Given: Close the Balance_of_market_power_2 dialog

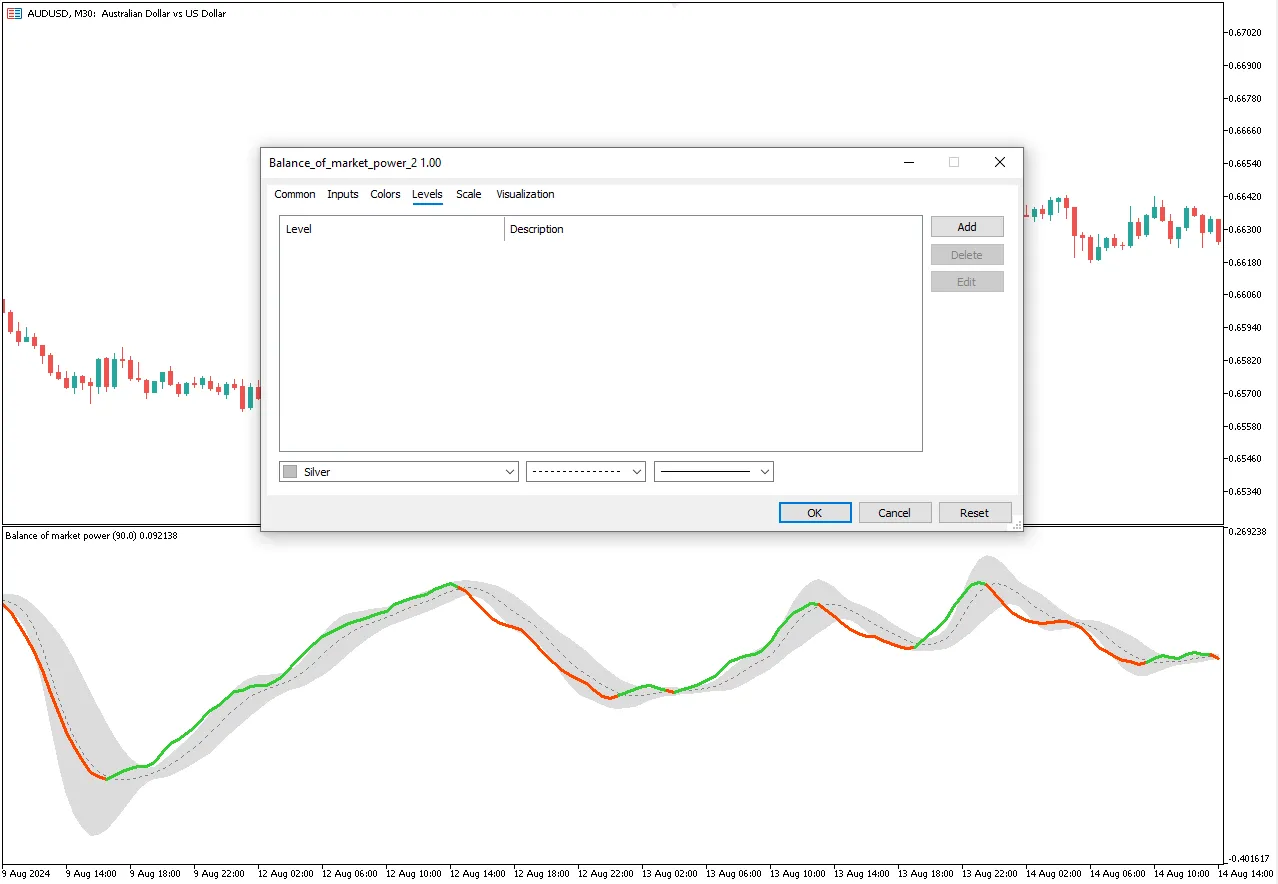Looking at the screenshot, I should click(x=1000, y=162).
